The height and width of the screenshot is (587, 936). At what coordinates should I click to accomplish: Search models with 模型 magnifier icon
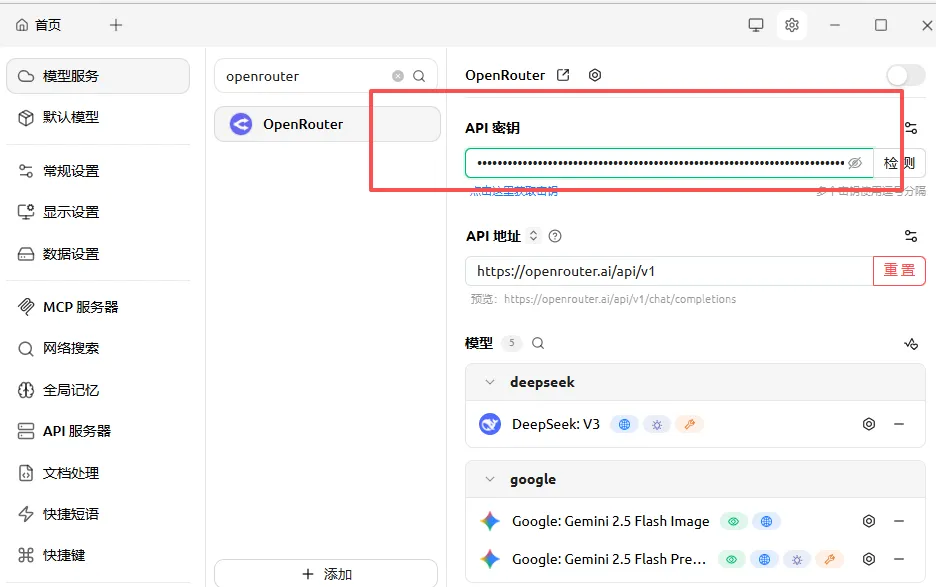[x=538, y=343]
